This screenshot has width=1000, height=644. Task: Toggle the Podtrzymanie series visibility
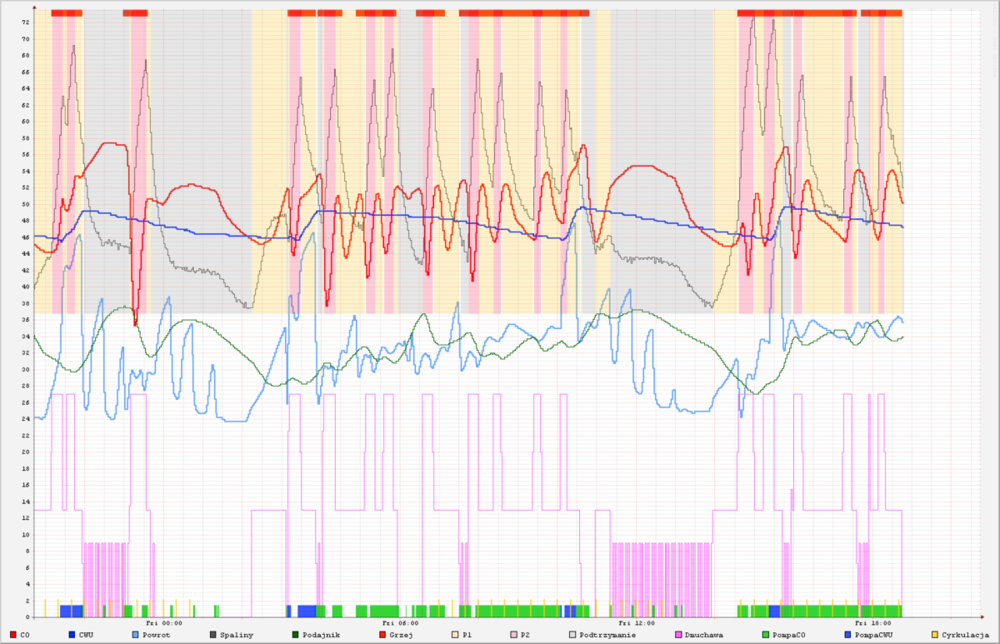(573, 633)
